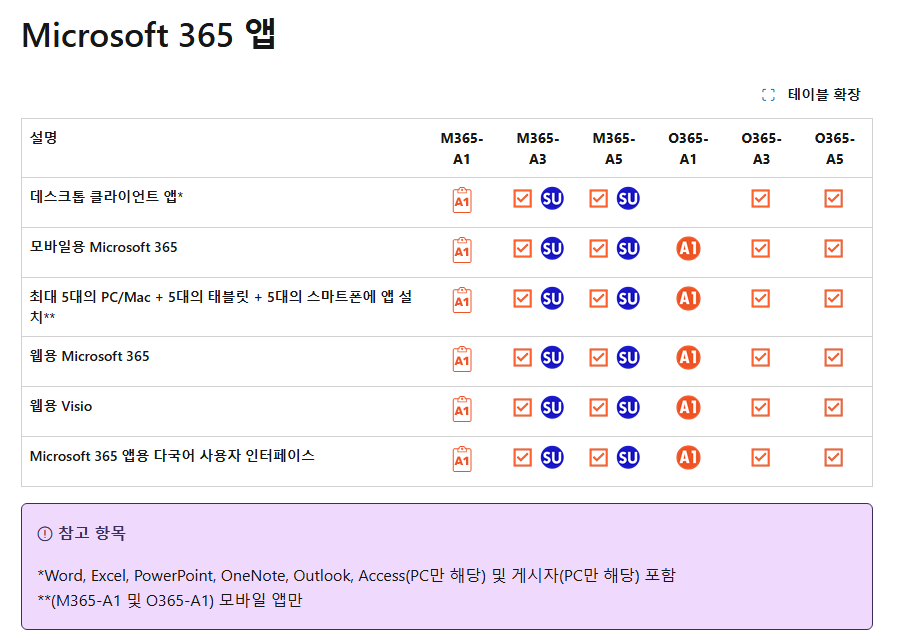This screenshot has height=640, width=899.
Task: Click the M365-A1 column header
Action: (x=462, y=149)
